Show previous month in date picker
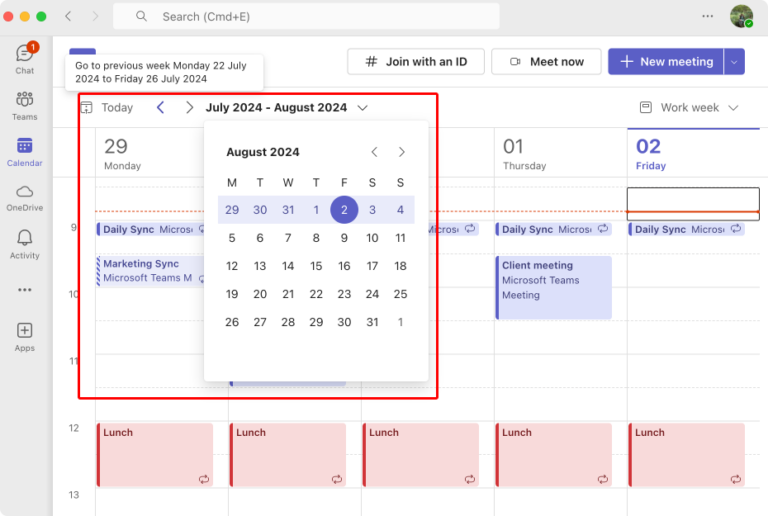768x516 pixels. click(374, 152)
